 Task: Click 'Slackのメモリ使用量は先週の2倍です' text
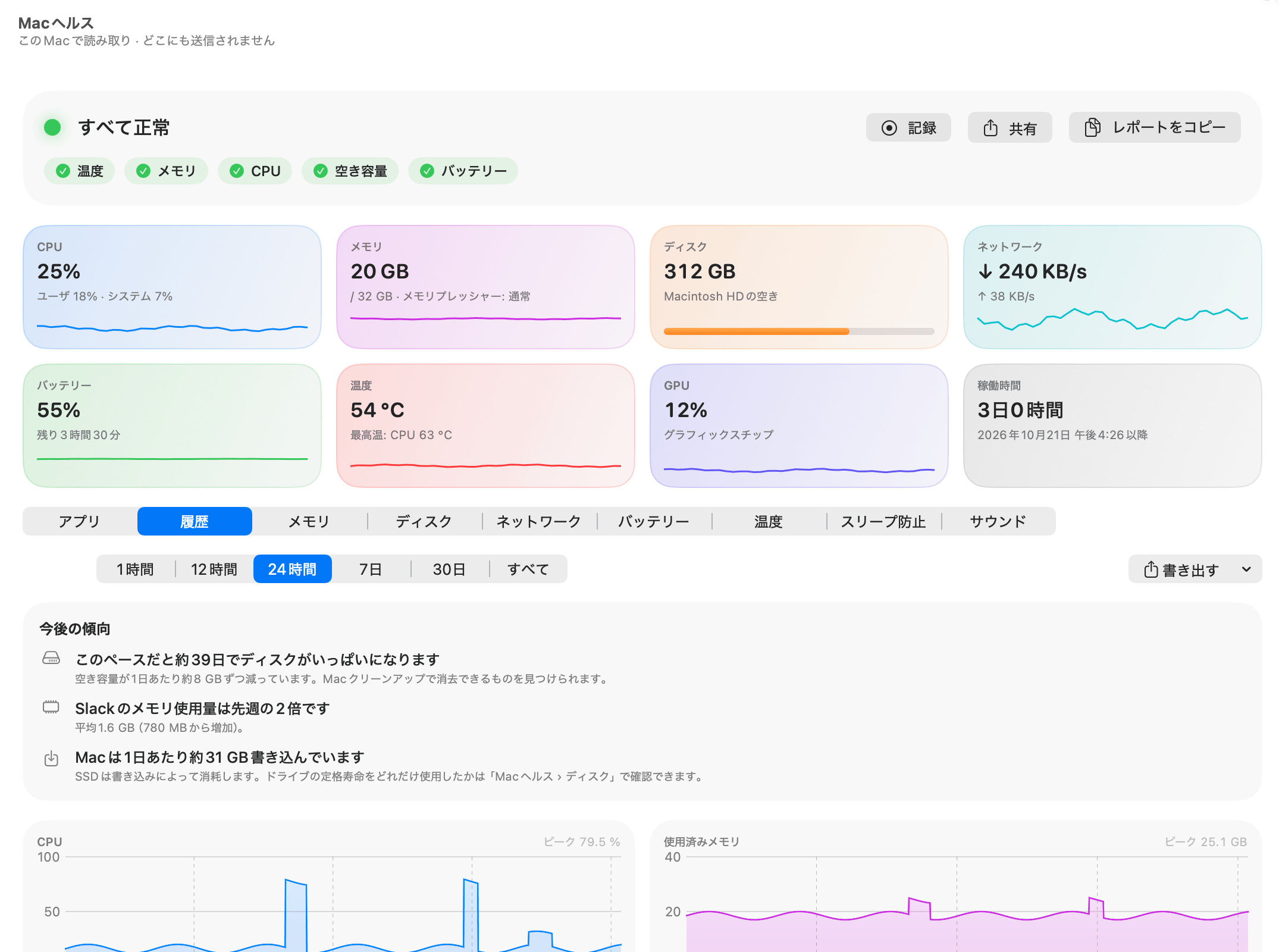pyautogui.click(x=202, y=708)
